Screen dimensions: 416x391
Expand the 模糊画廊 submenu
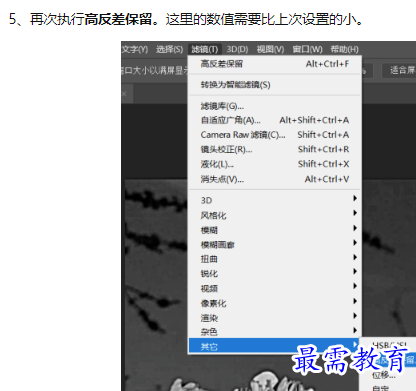point(275,244)
